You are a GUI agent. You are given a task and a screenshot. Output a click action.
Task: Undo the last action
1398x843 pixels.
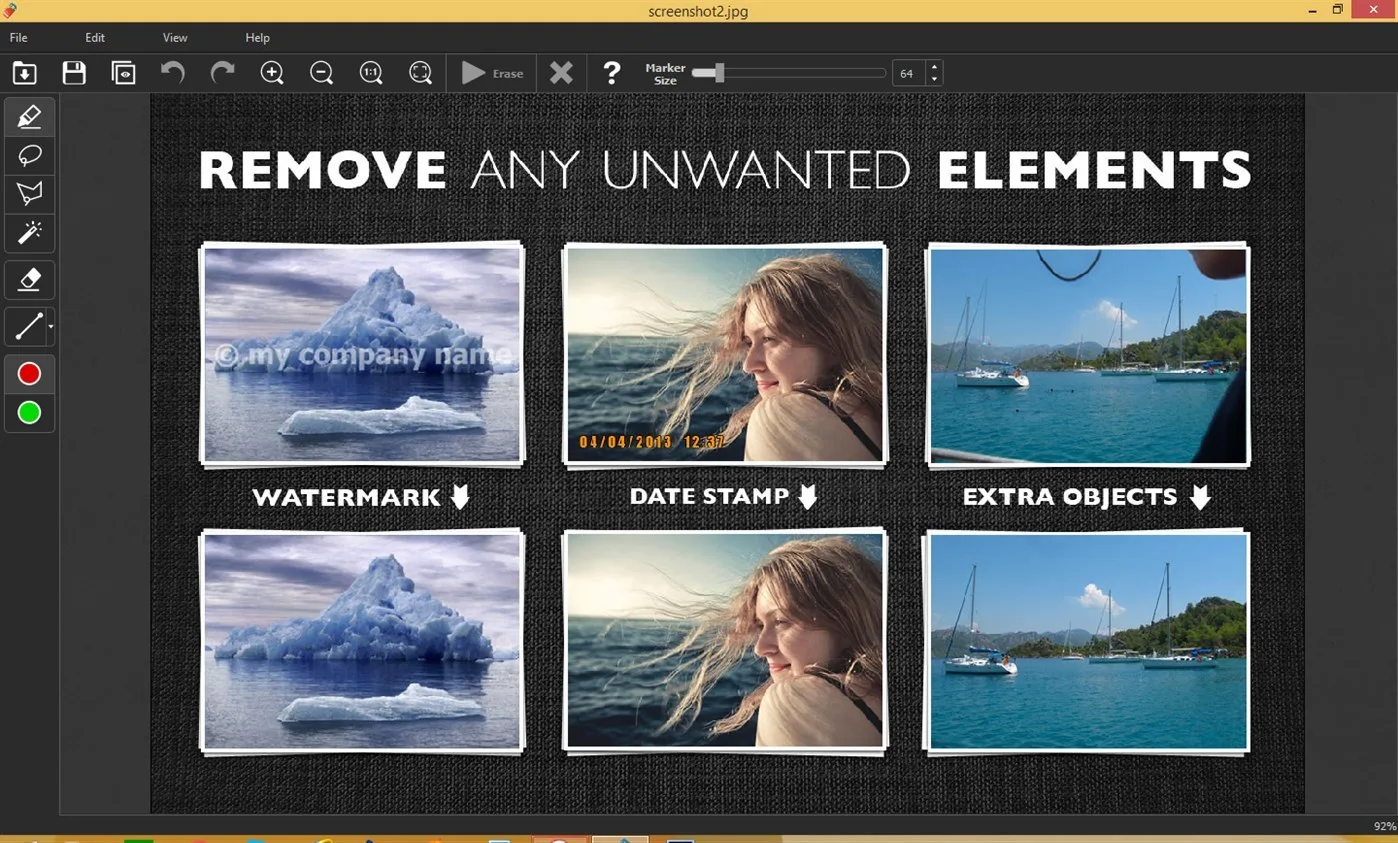[173, 72]
